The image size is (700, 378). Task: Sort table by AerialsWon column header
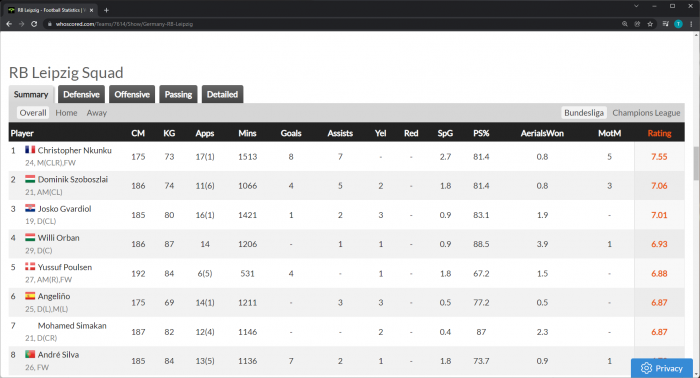pos(542,133)
